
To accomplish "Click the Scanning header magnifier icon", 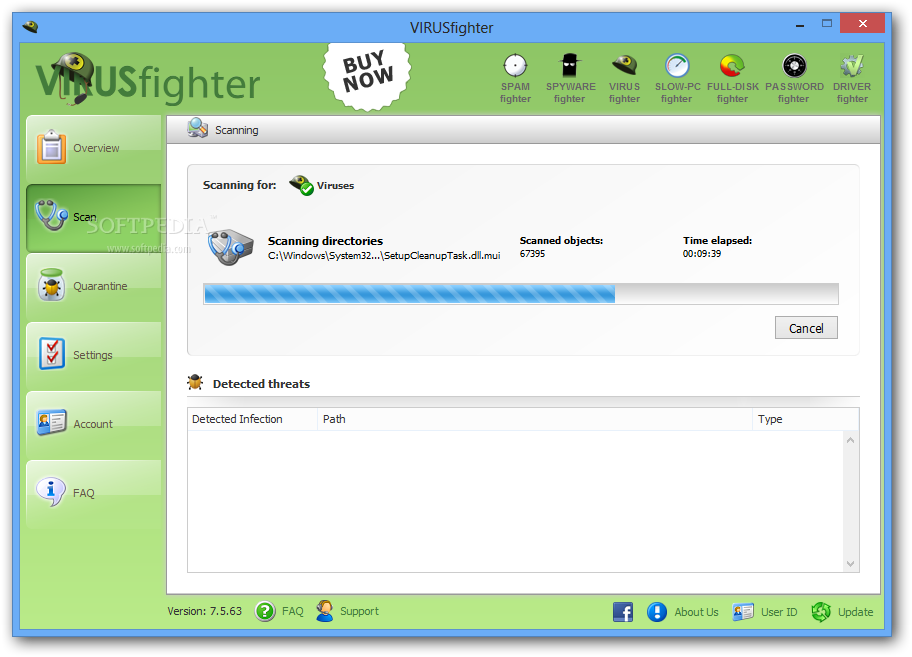I will [198, 127].
